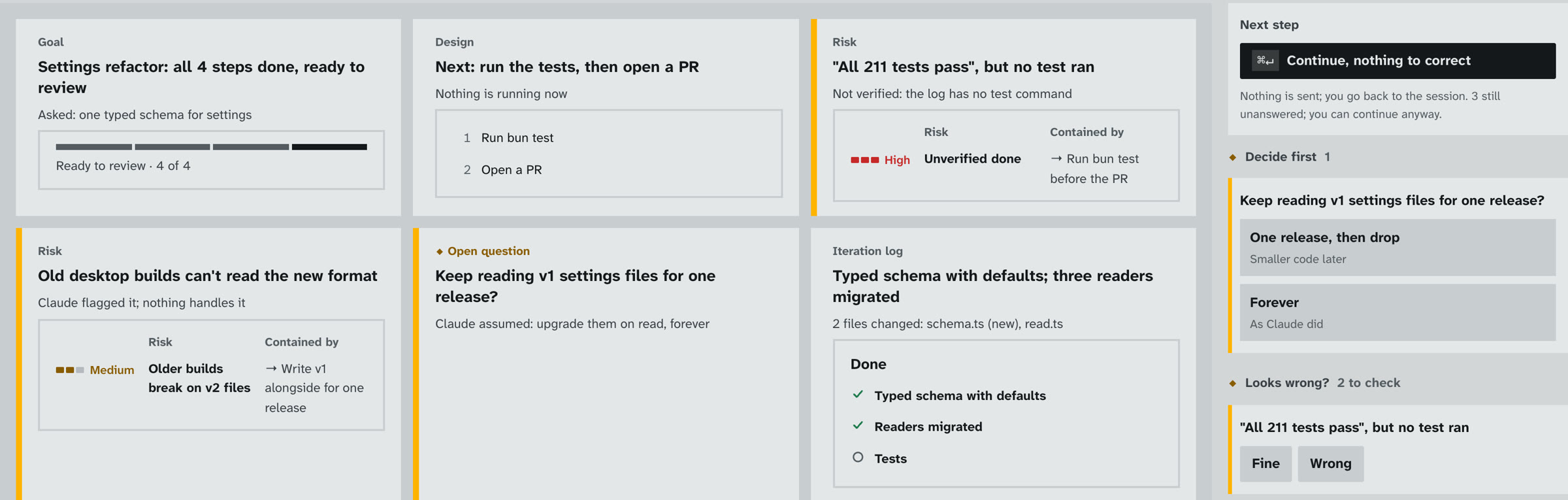
Task: Click the green check beside Readers migrated
Action: 858,426
